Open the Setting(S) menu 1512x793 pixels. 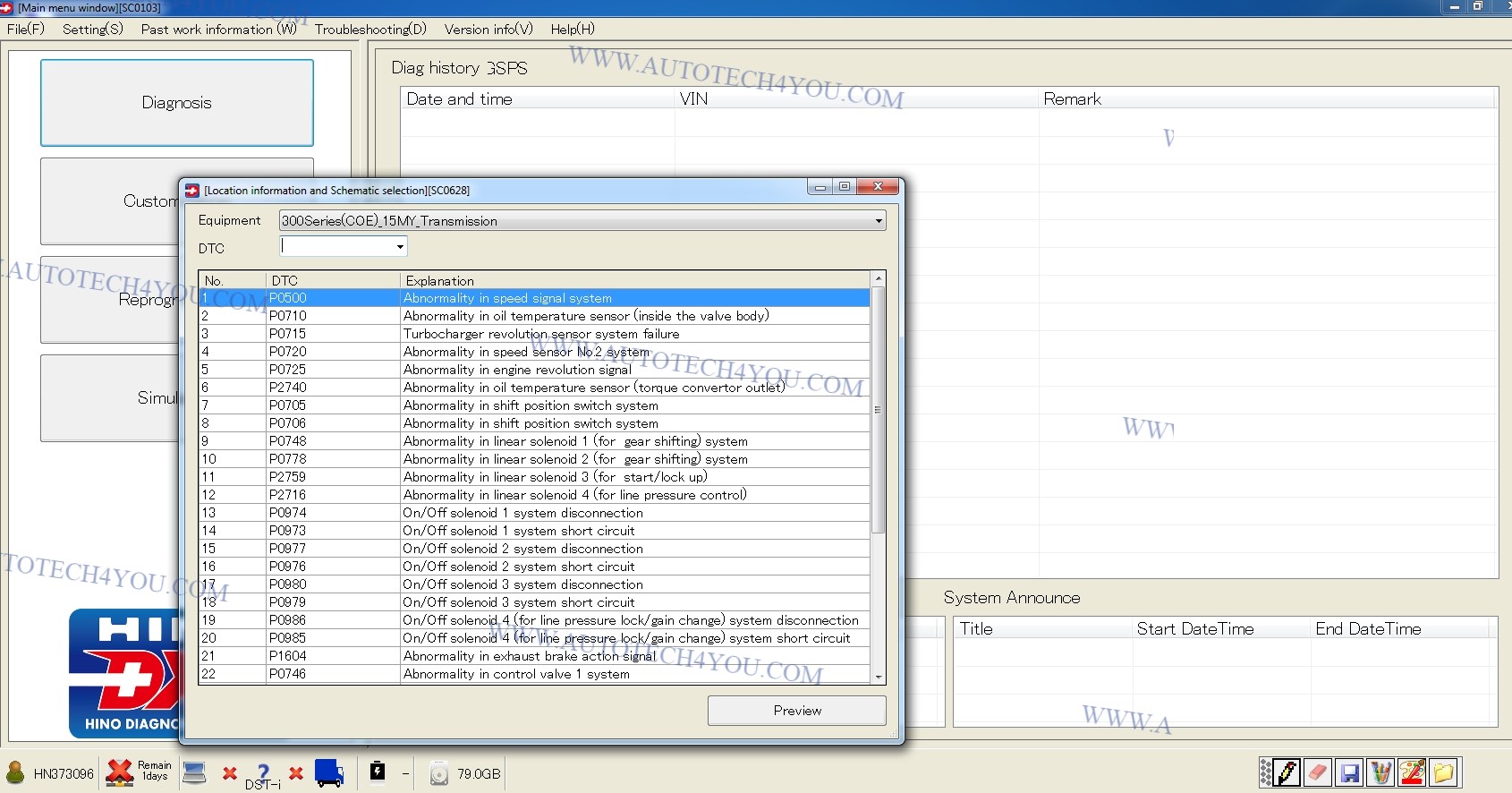click(92, 29)
